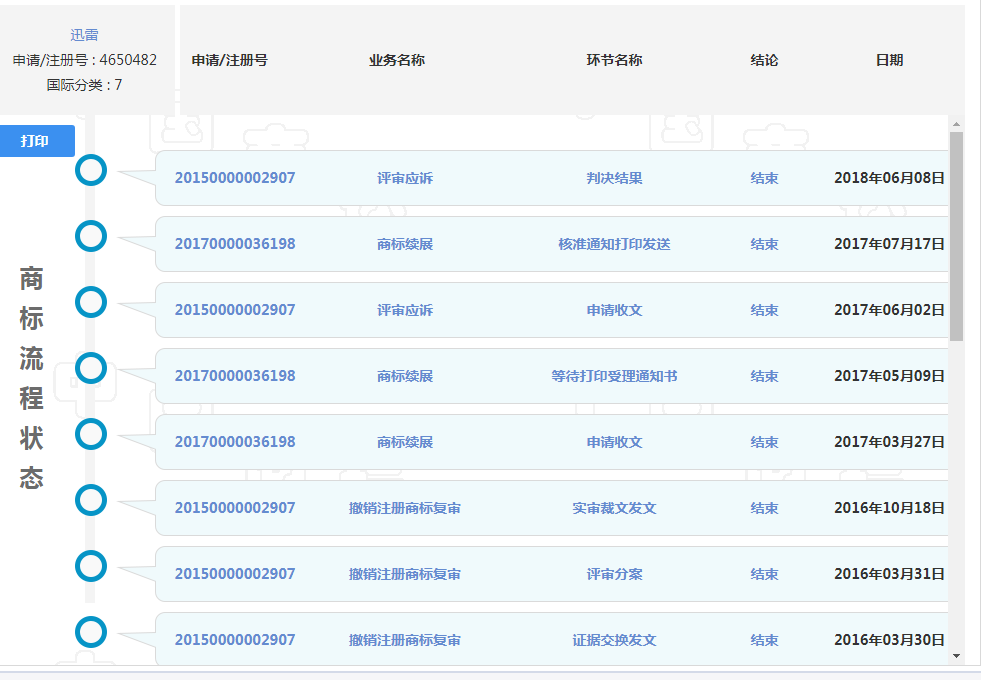The width and height of the screenshot is (983, 680).
Task: Click the 日期 column header
Action: (889, 60)
